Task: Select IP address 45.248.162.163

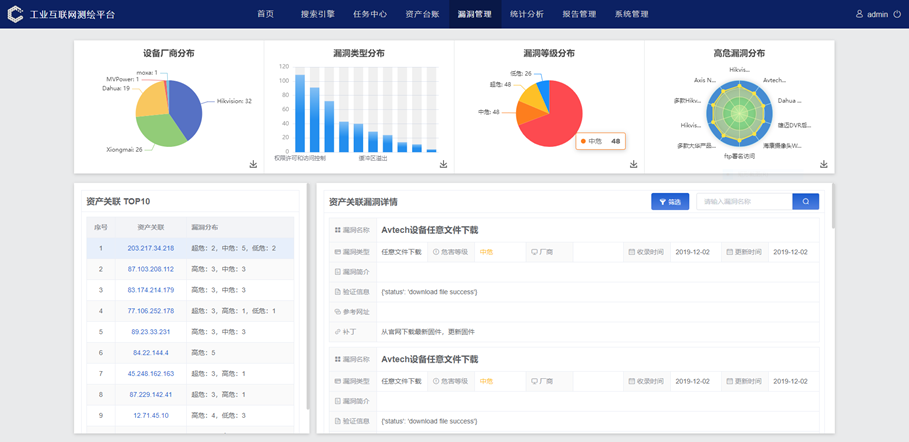Action: (151, 373)
